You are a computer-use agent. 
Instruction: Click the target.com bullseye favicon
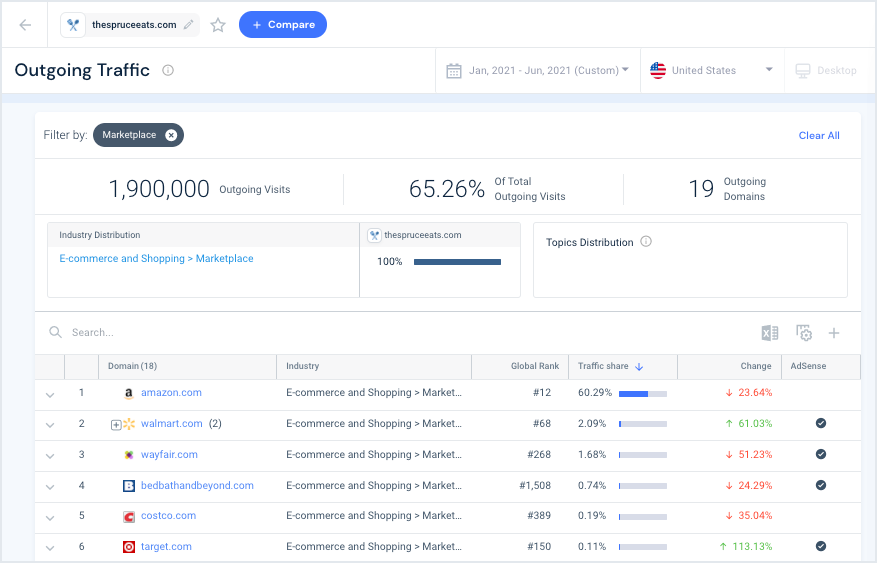pos(129,547)
